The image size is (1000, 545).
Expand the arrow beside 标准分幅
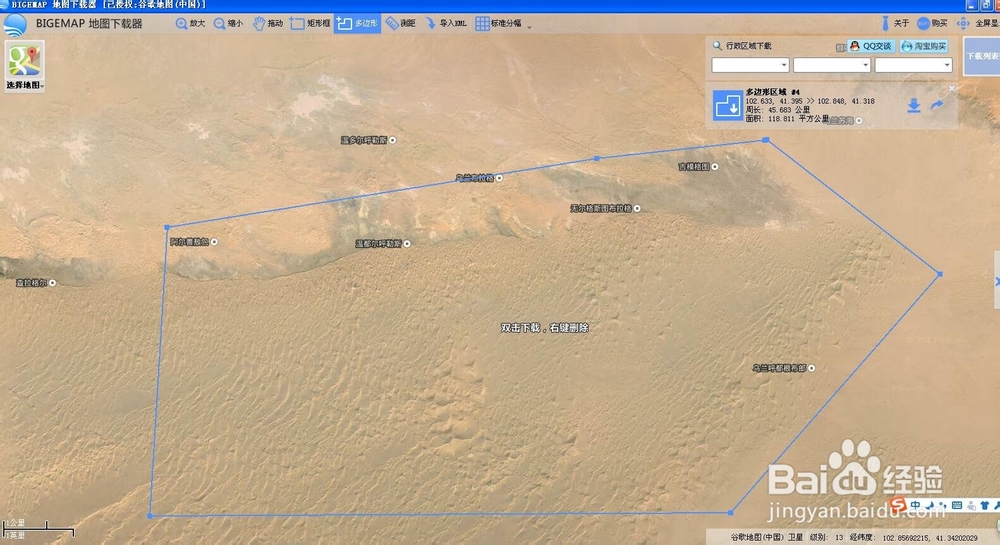[529, 26]
